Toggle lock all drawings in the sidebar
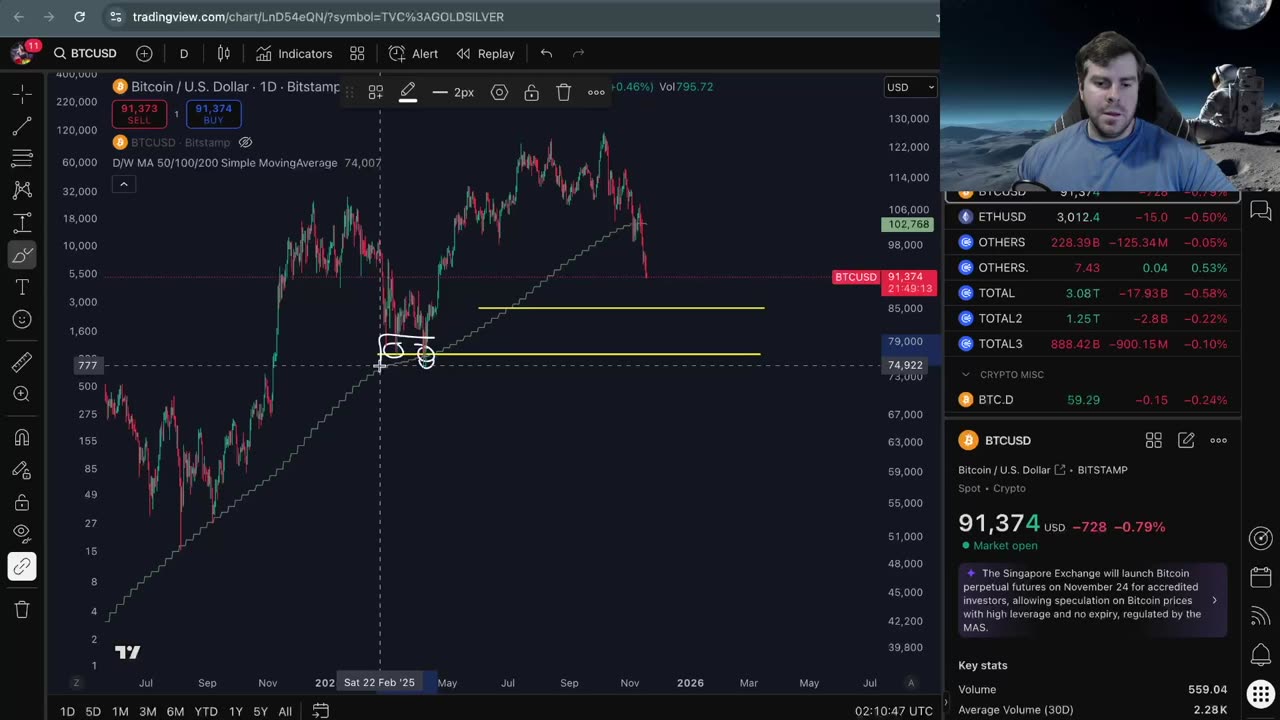 pos(21,502)
